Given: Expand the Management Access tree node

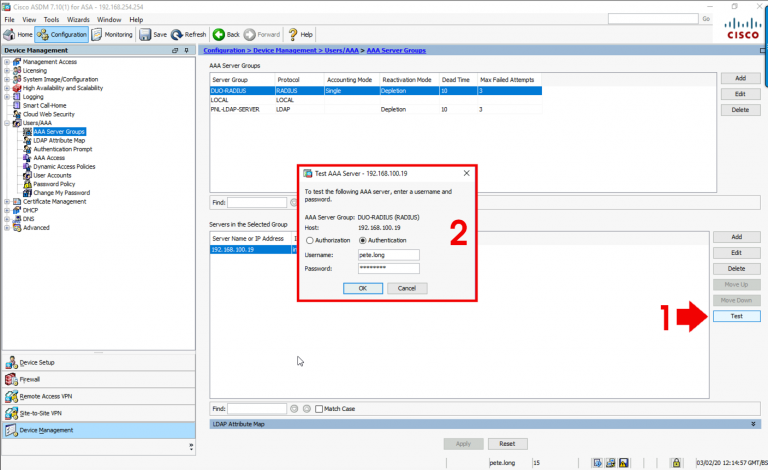Looking at the screenshot, I should (7, 62).
